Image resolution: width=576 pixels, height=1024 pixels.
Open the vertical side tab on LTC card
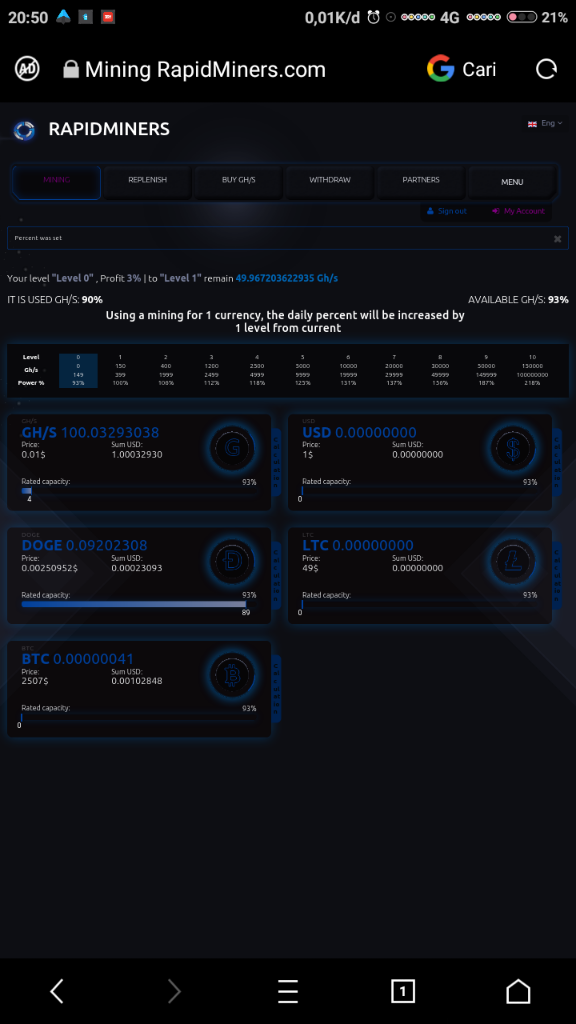pyautogui.click(x=557, y=576)
